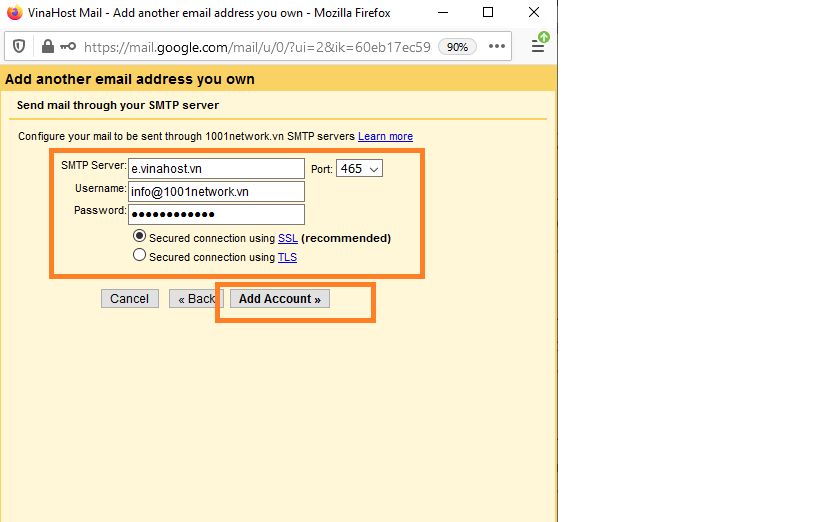The width and height of the screenshot is (819, 522).
Task: Open the Port 465 dropdown
Action: [359, 168]
